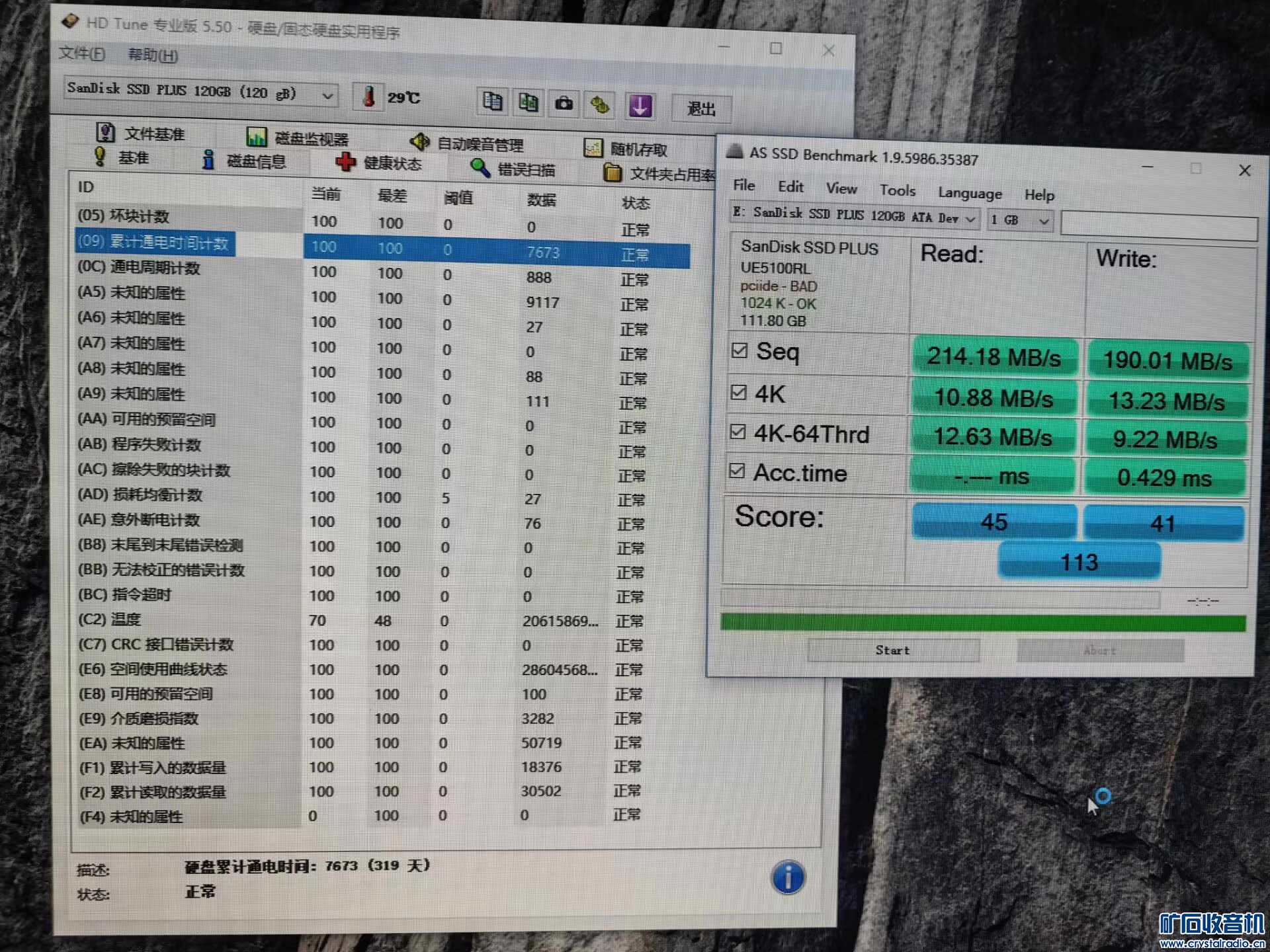The height and width of the screenshot is (952, 1270).
Task: Open the 文件夹占用率 tab
Action: tap(659, 173)
